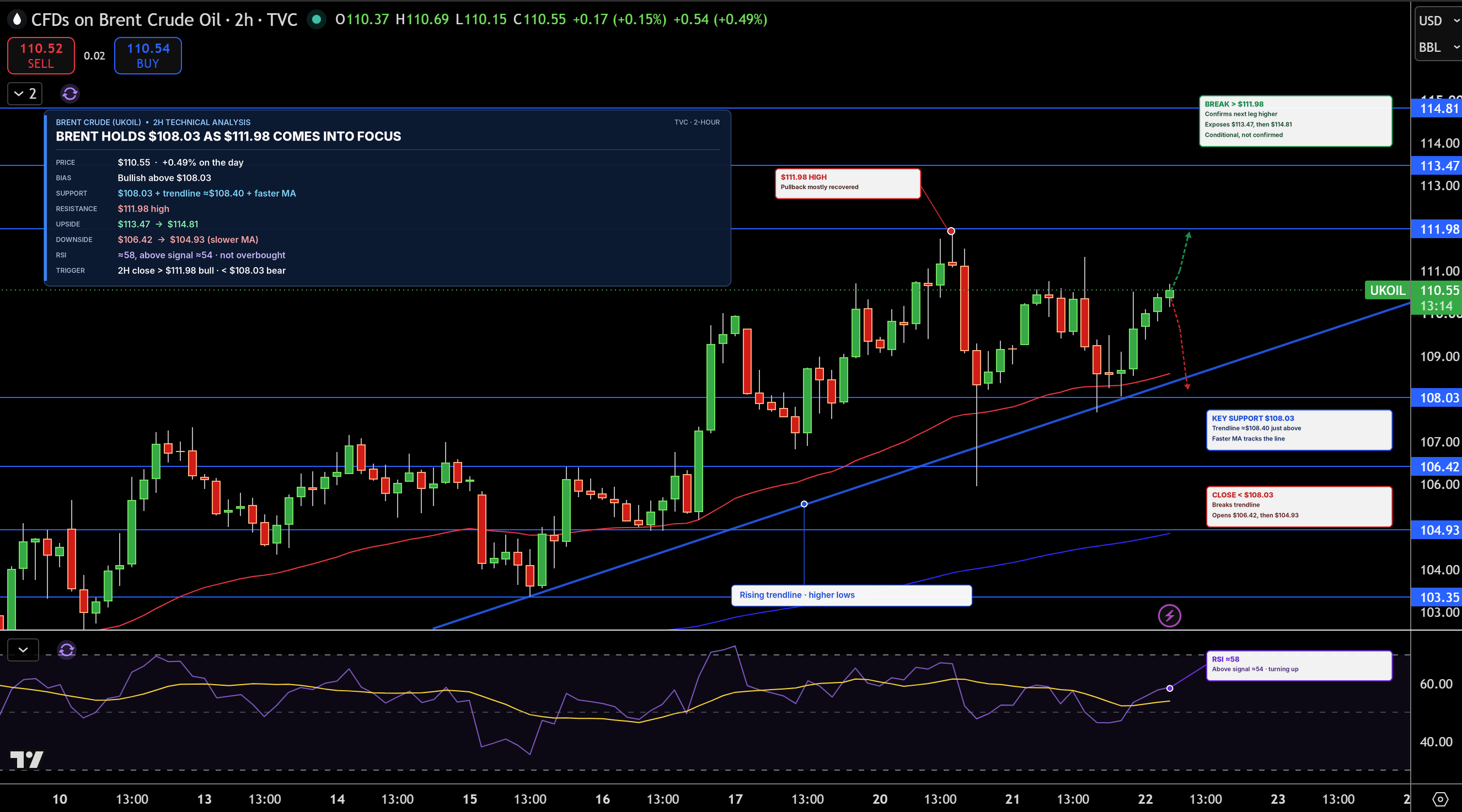Click the purple lightning bolt icon
The width and height of the screenshot is (1462, 812).
[x=1169, y=616]
